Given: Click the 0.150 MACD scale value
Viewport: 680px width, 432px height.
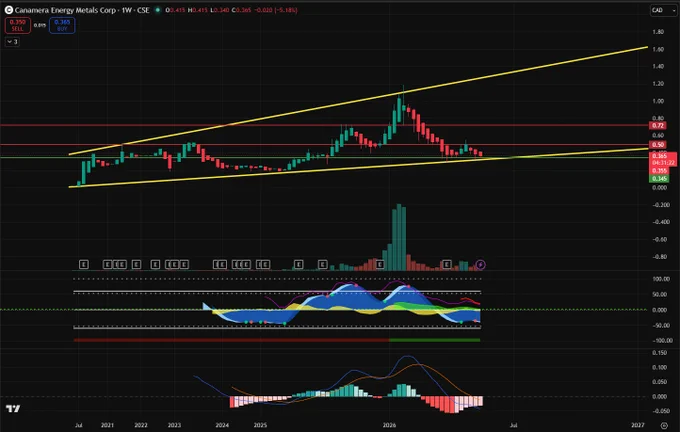Looking at the screenshot, I should point(659,353).
